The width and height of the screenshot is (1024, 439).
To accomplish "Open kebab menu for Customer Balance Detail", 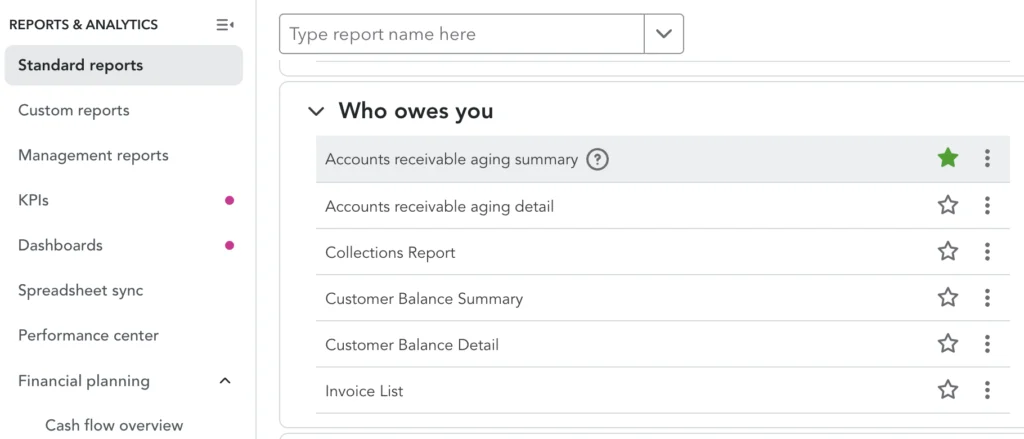I will [x=987, y=344].
